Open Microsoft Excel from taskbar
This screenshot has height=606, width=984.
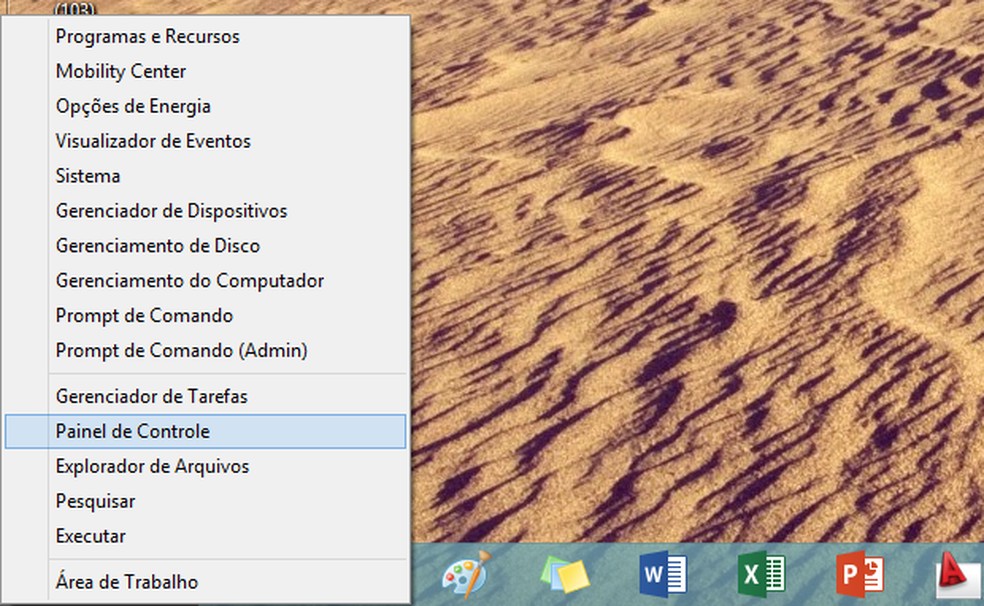pos(761,574)
